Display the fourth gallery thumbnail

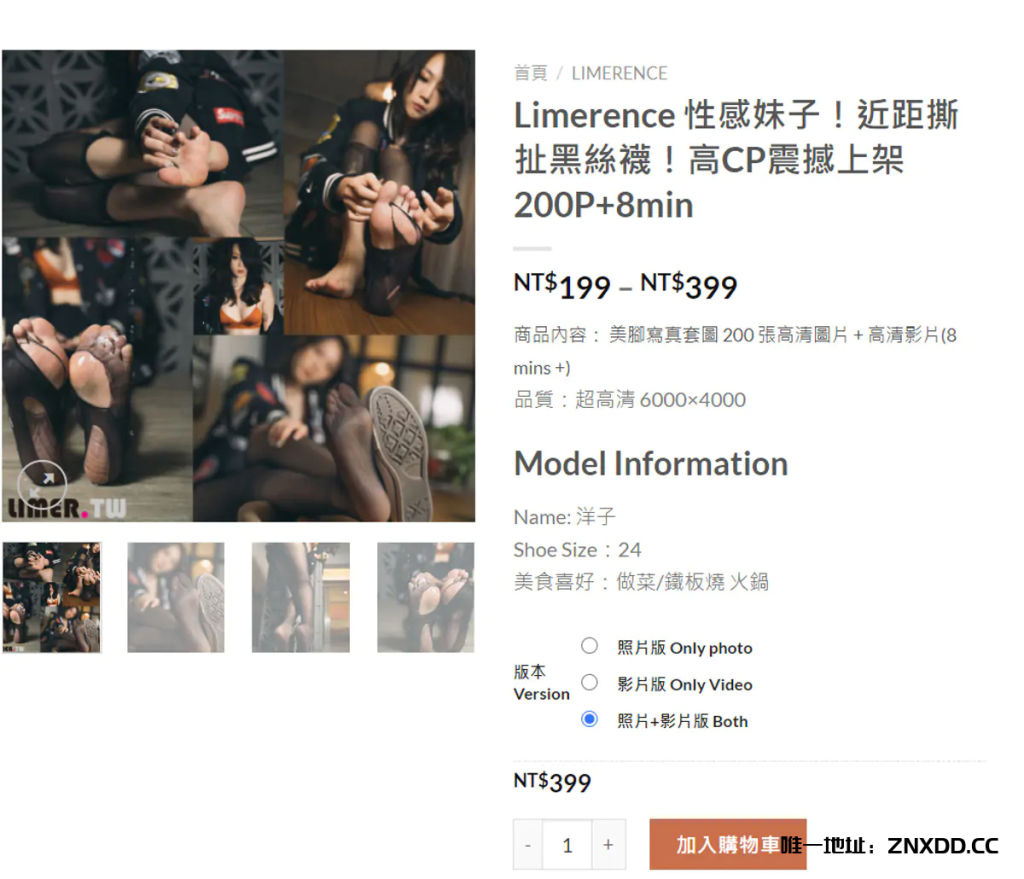tap(426, 597)
